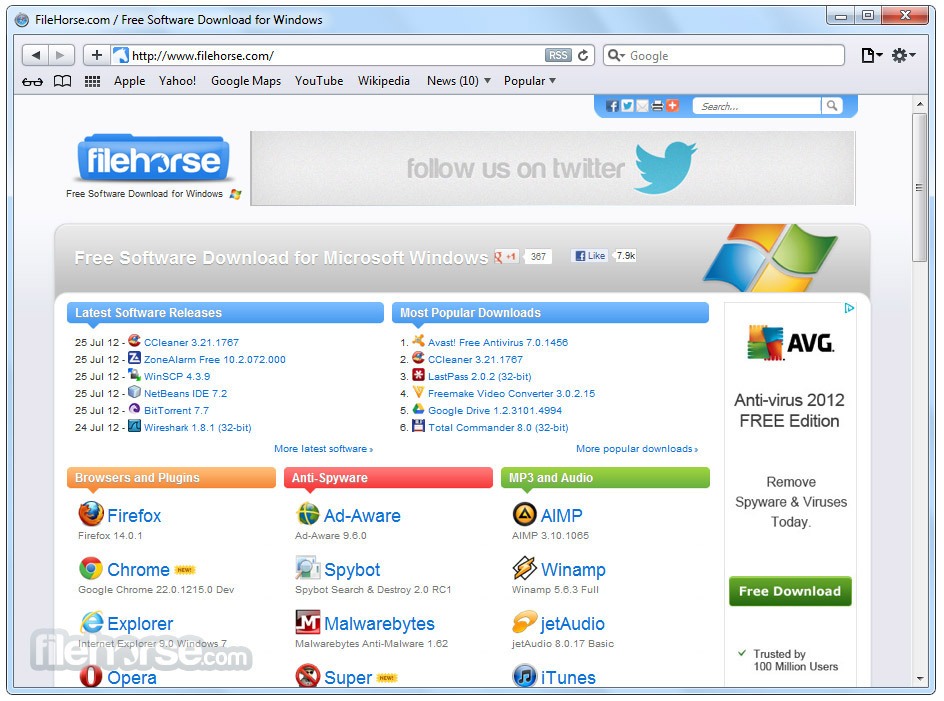Image resolution: width=944 pixels, height=701 pixels.
Task: Open the Anti-Spyware category header
Action: (388, 478)
